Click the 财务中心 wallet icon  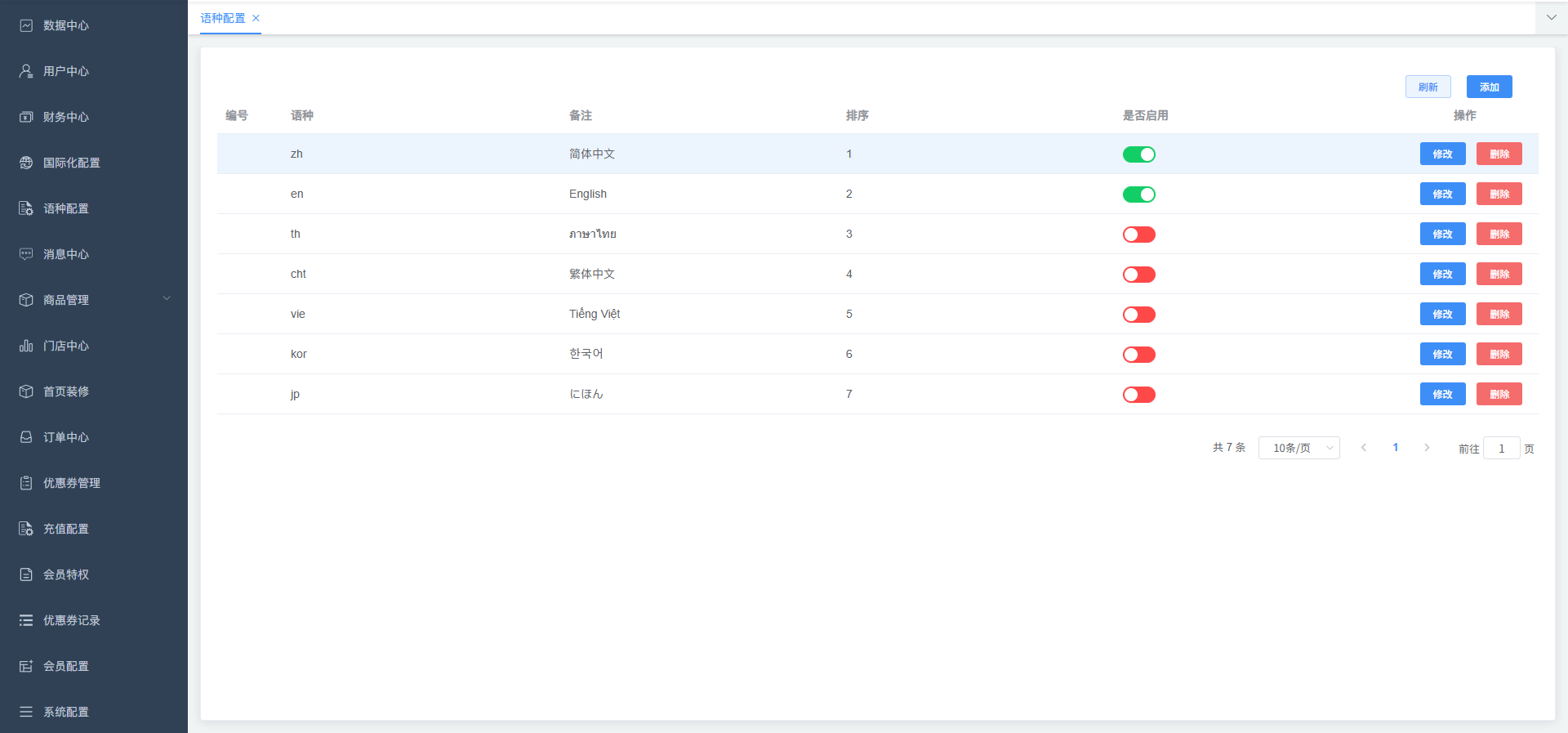[26, 117]
